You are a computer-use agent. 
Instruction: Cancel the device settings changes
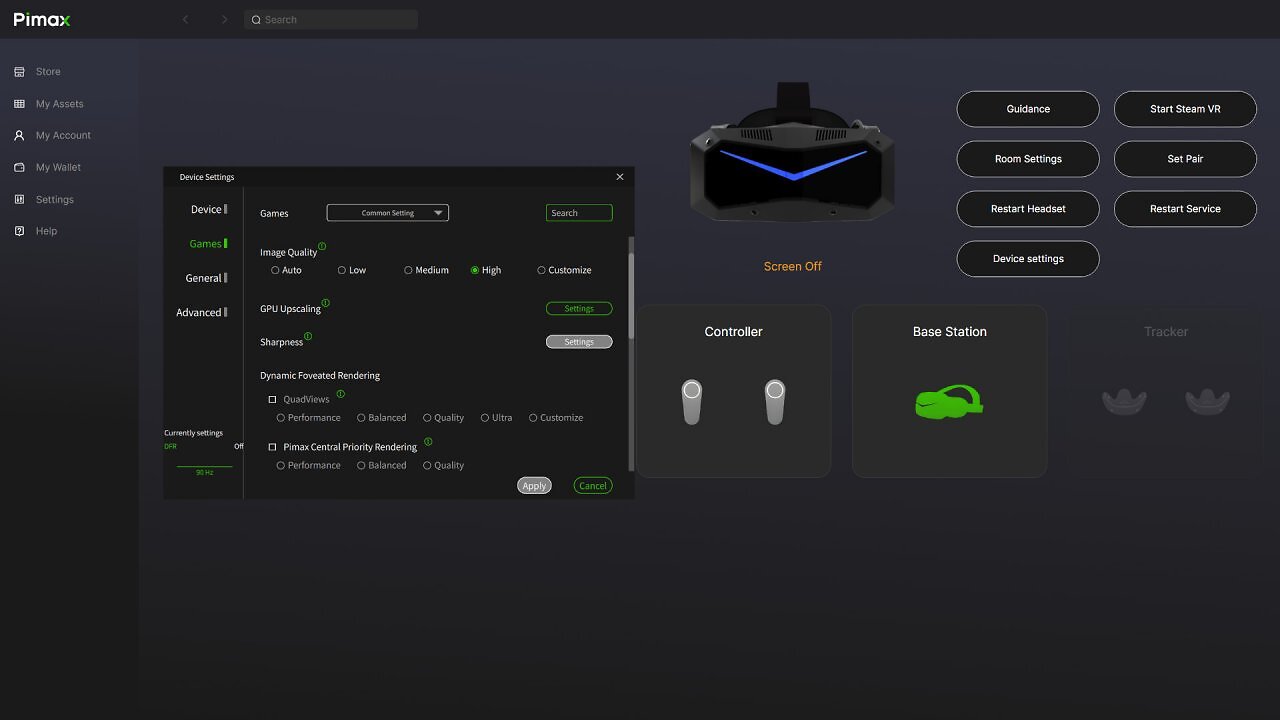point(593,486)
